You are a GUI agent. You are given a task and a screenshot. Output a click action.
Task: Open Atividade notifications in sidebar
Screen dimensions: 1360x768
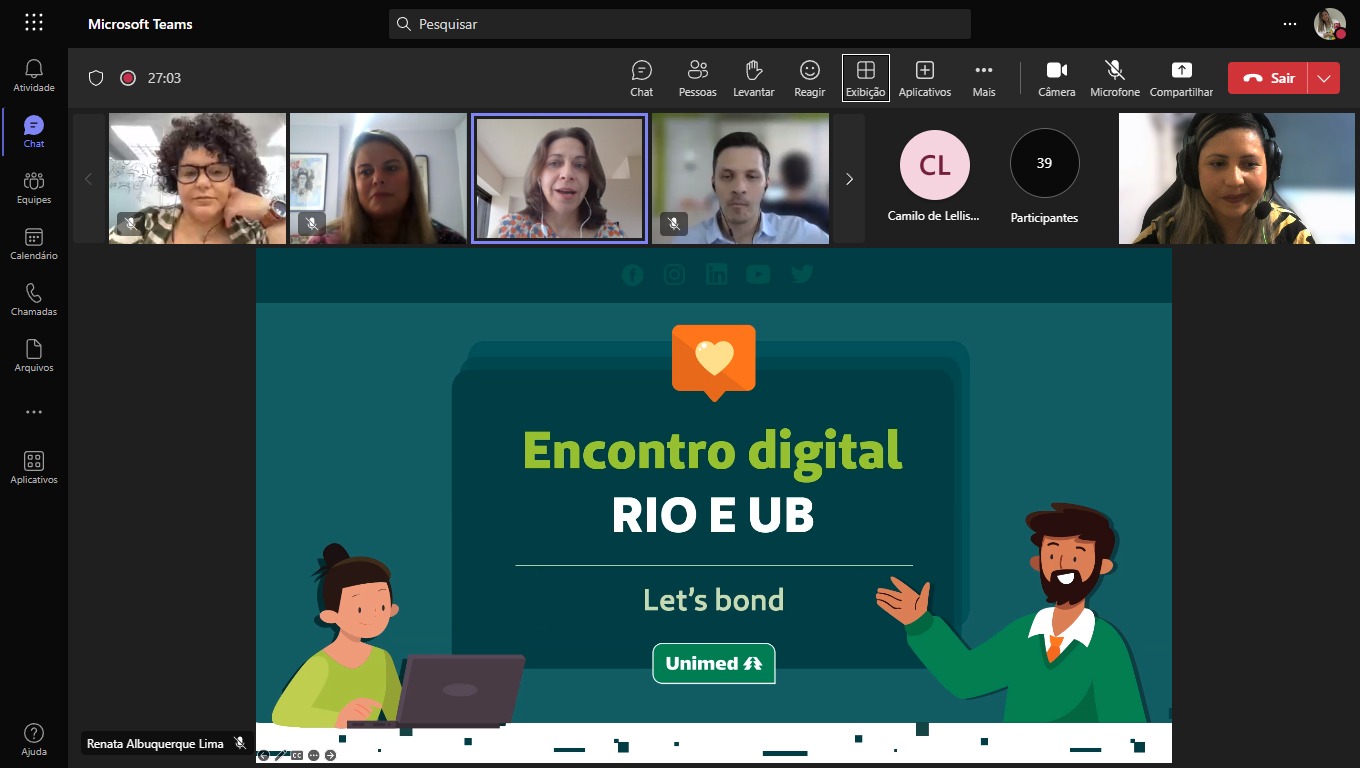pyautogui.click(x=34, y=75)
